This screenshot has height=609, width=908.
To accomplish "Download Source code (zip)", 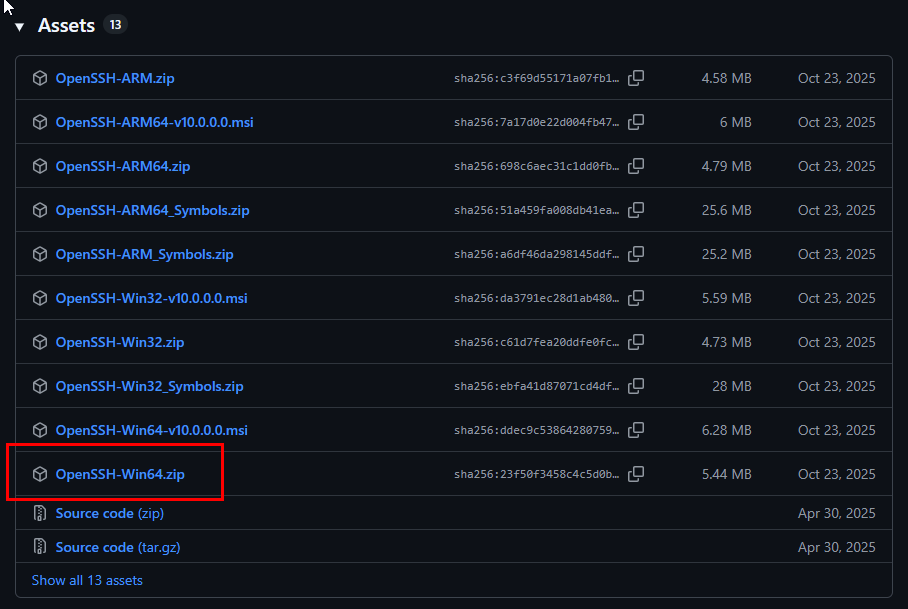I will [x=109, y=513].
